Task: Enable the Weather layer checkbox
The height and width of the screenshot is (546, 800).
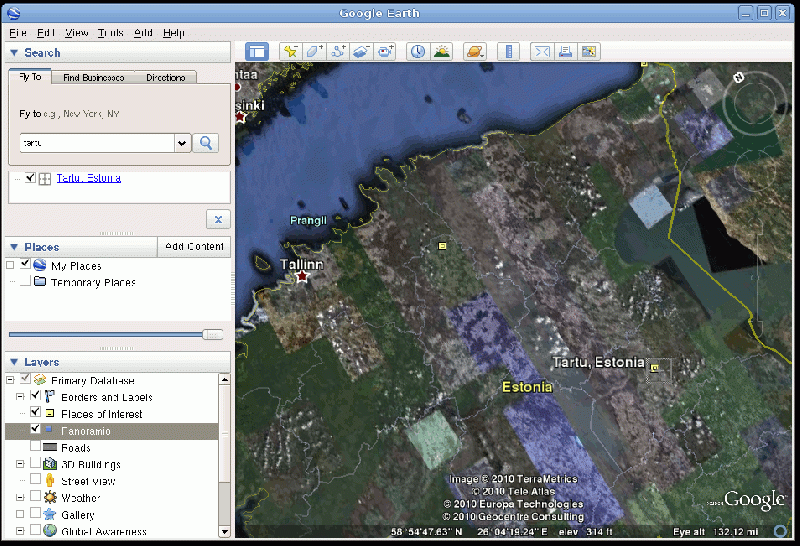Action: 35,496
